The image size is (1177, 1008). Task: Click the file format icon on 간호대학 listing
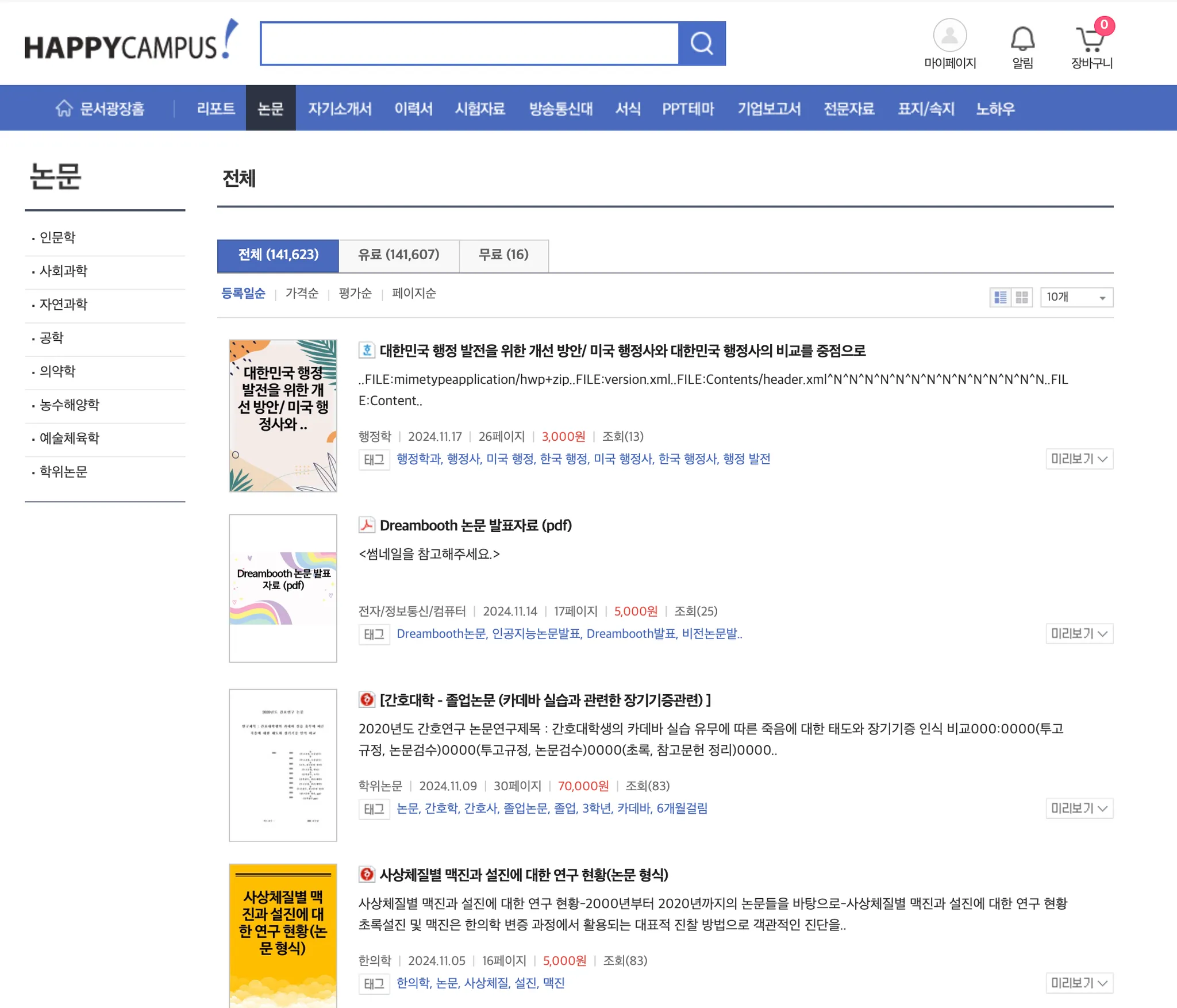tap(366, 700)
